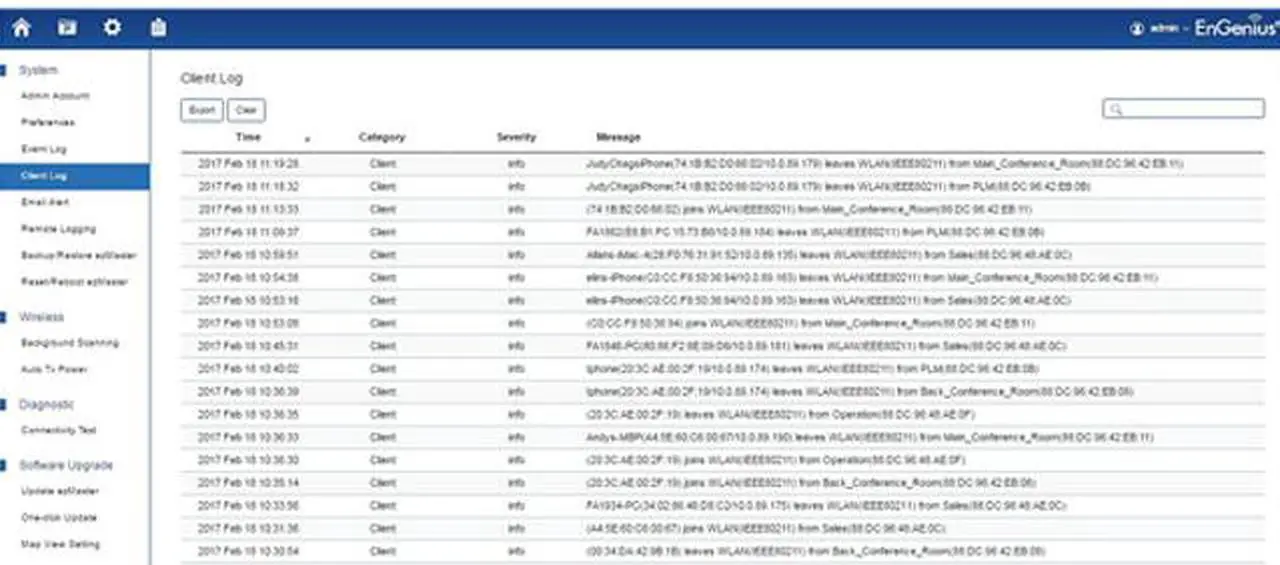Click the 2017 Feb 18 11:19:28 log entry time

[248, 163]
